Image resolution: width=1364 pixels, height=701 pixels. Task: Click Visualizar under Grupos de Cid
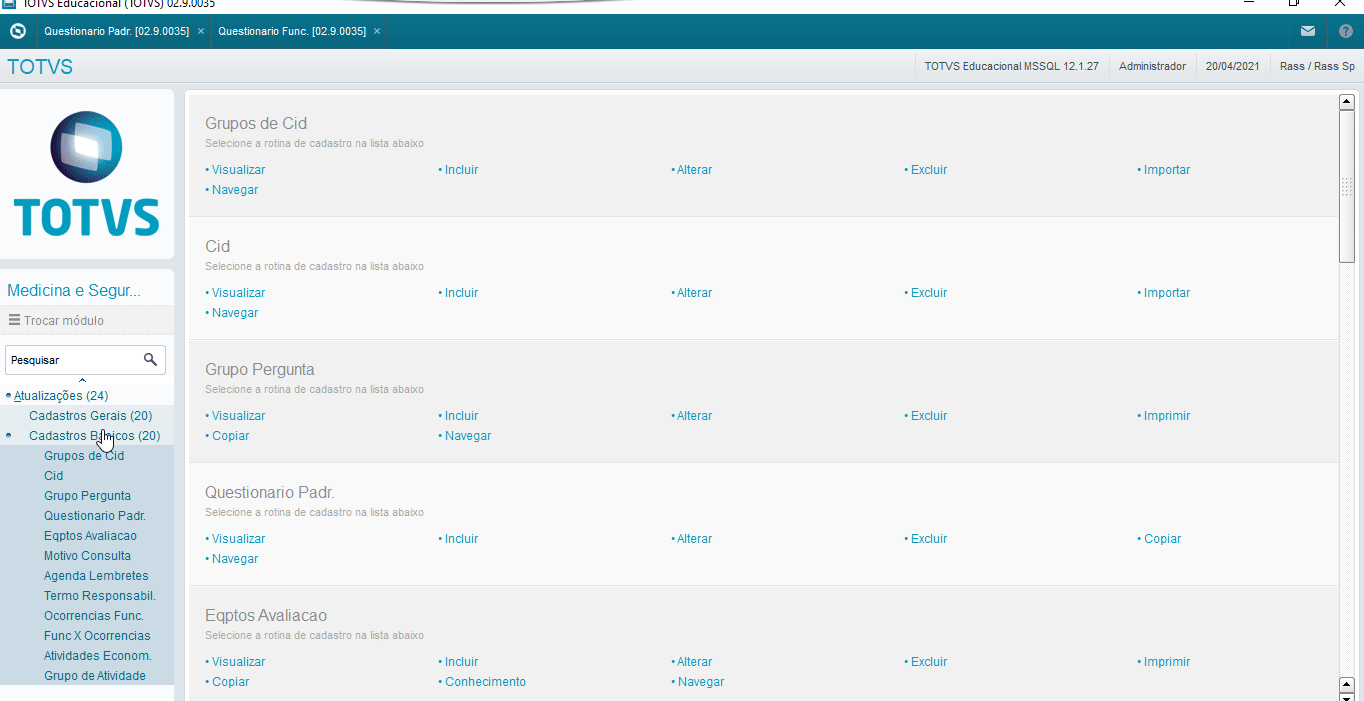coord(238,170)
